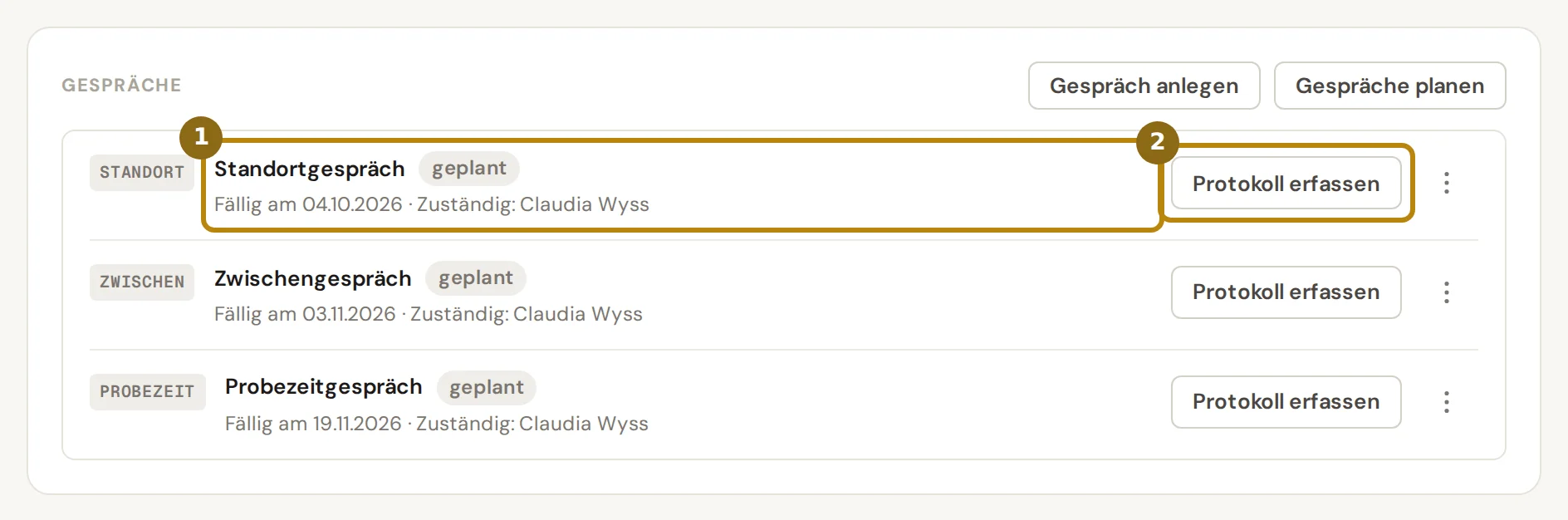Click geplant status badge of Standortgespräch
Viewport: 1568px width, 520px height.
tap(469, 168)
